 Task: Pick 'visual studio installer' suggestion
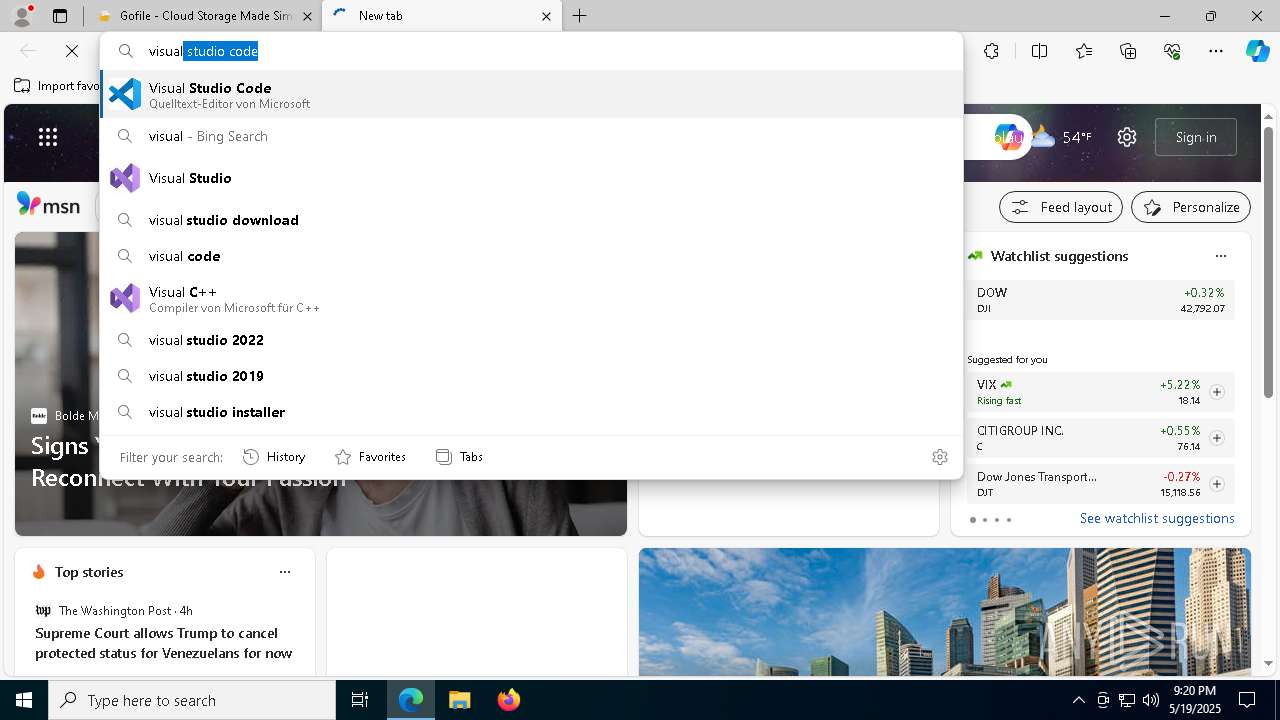click(x=531, y=412)
